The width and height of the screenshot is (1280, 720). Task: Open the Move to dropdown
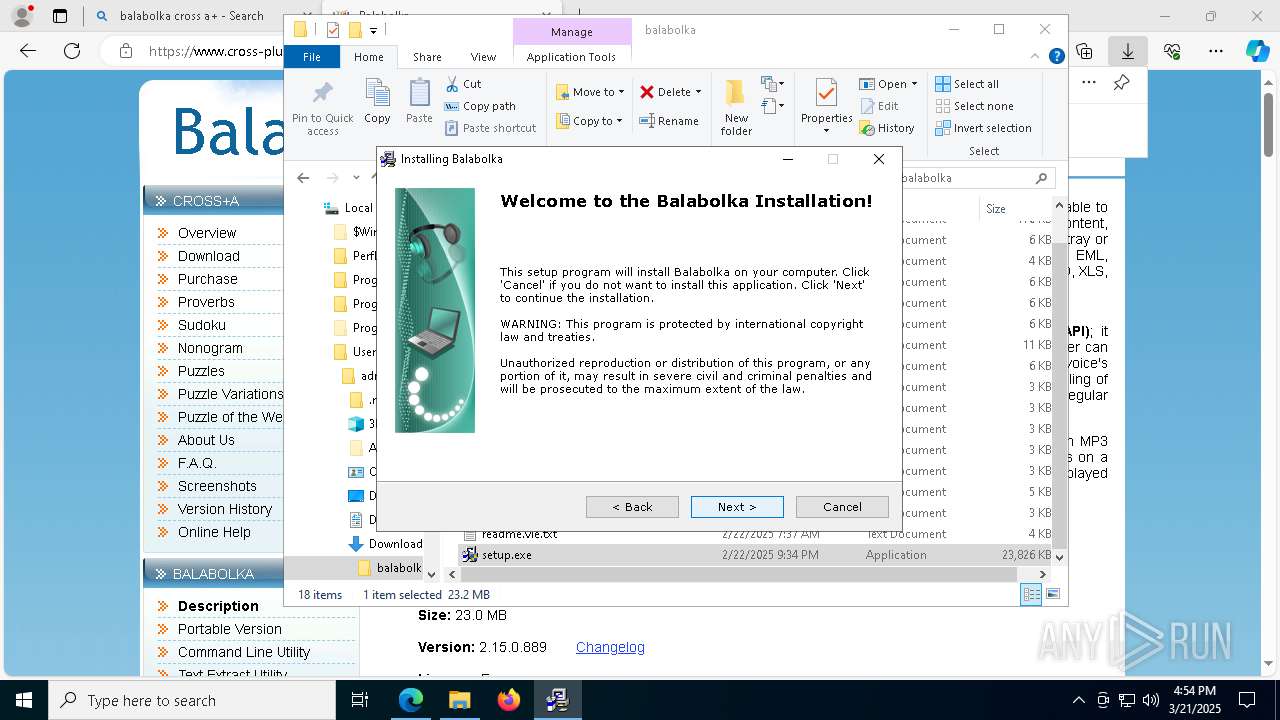pos(590,92)
